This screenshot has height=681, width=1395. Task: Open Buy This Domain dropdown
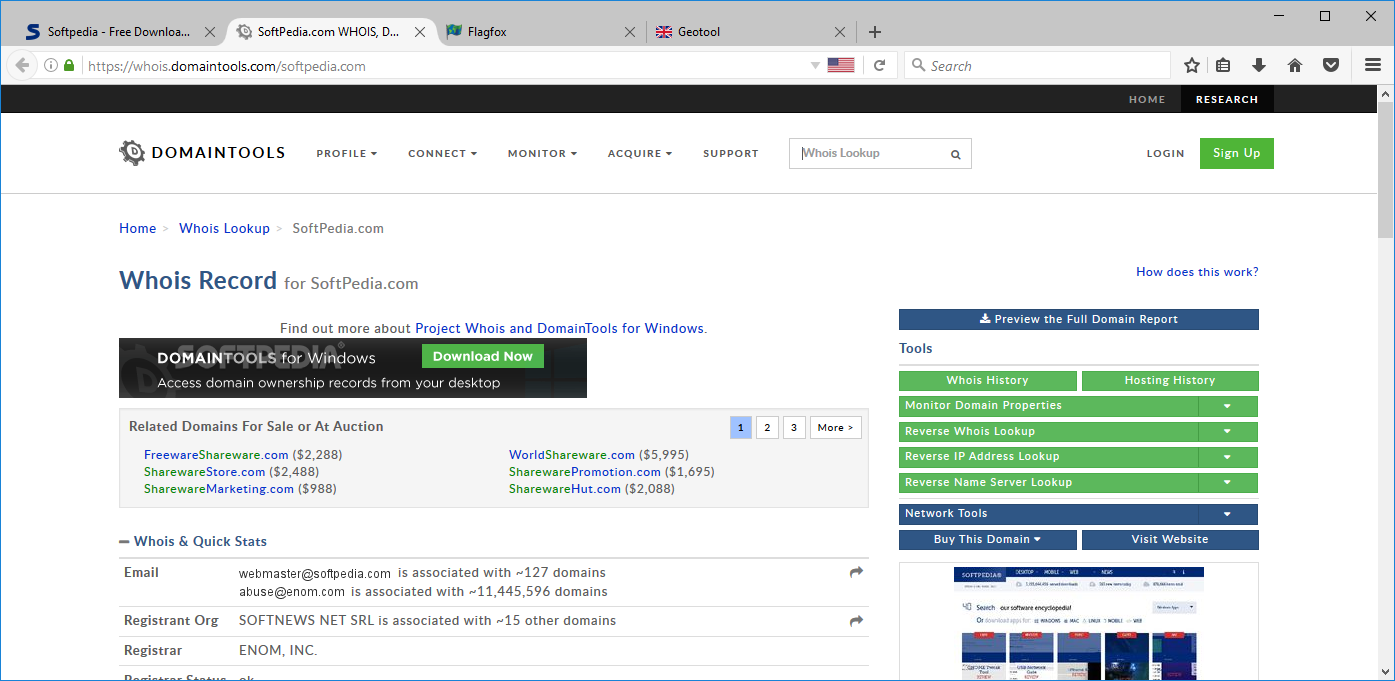[988, 540]
